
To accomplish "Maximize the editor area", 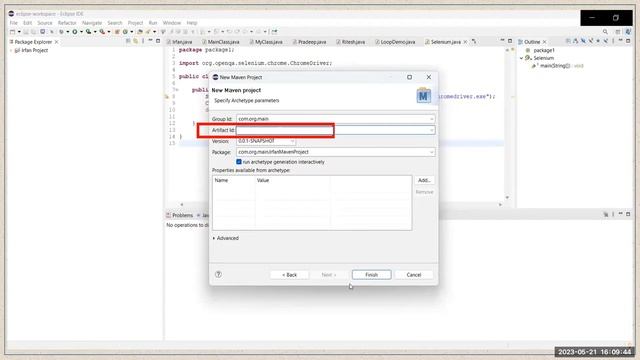I will point(510,41).
